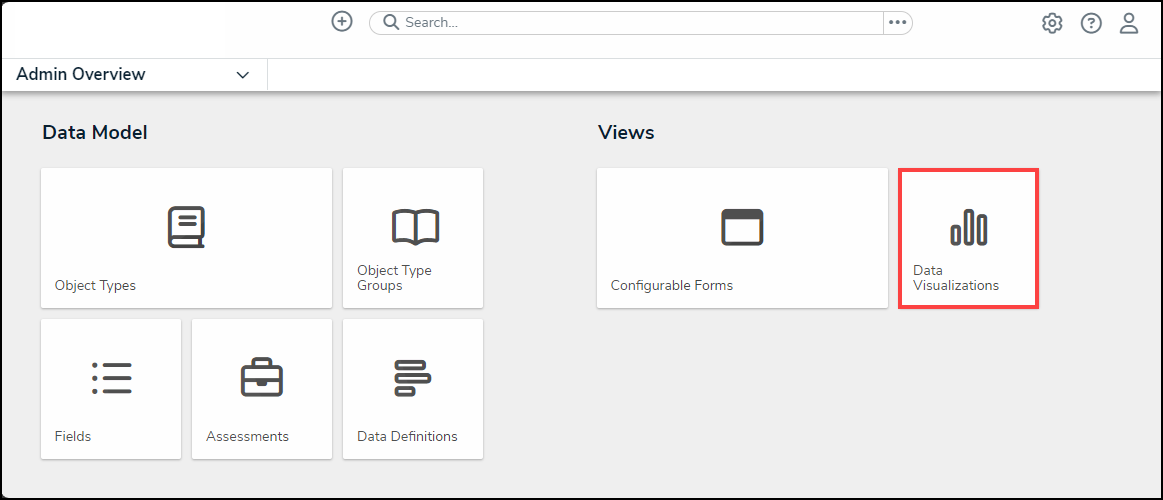Click the Assessments label
This screenshot has width=1163, height=500.
[x=247, y=436]
